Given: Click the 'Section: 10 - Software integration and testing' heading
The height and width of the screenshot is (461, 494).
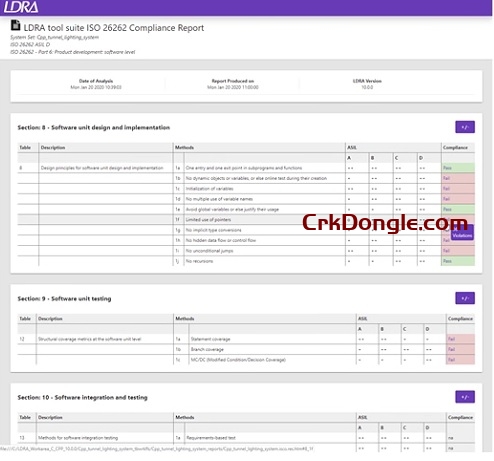Looking at the screenshot, I should (82, 397).
